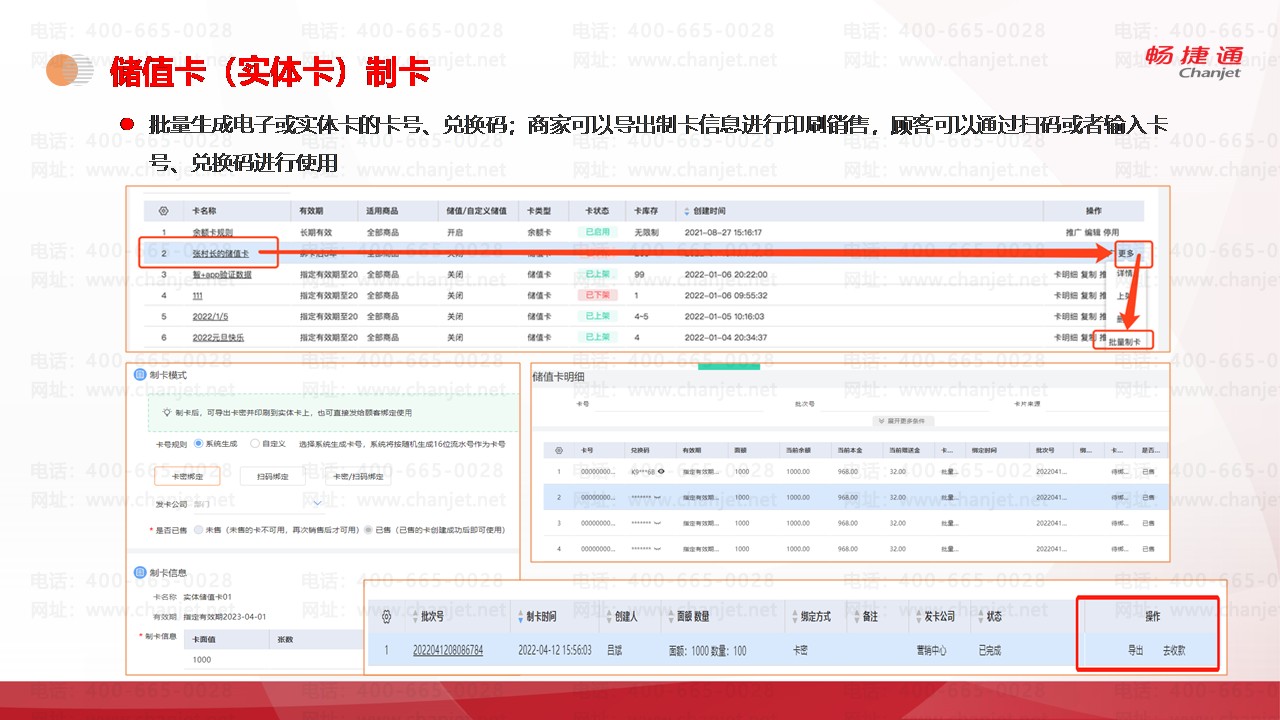Sort batches by 批次号 arrow icon
The width and height of the screenshot is (1280, 720).
pos(415,617)
